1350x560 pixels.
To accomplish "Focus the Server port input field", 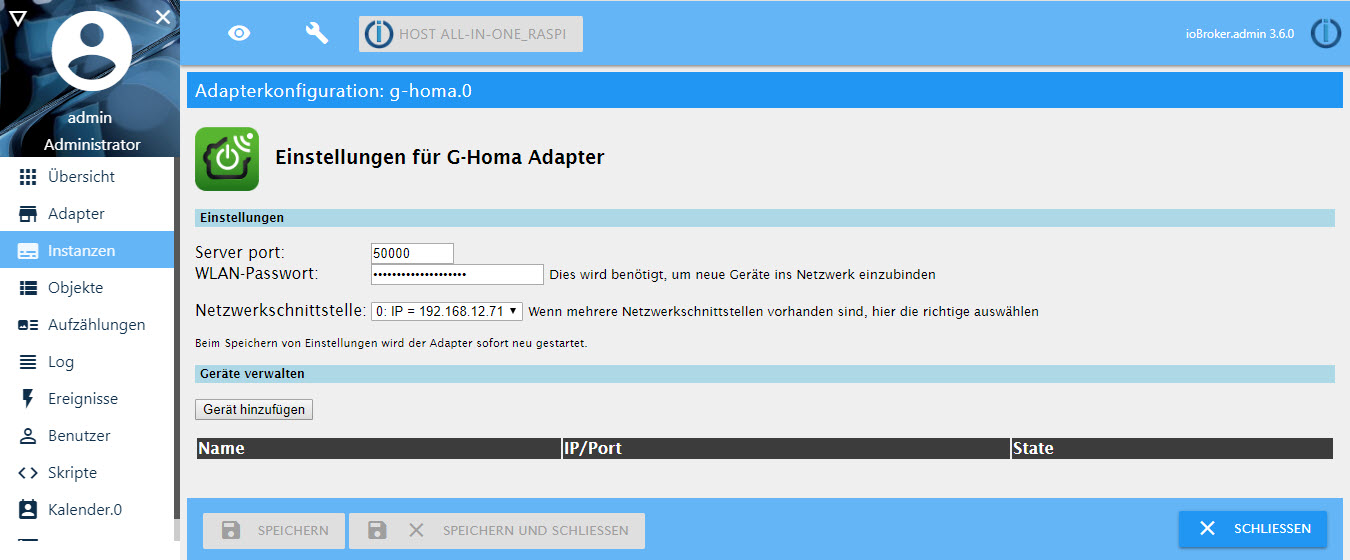I will pos(412,253).
